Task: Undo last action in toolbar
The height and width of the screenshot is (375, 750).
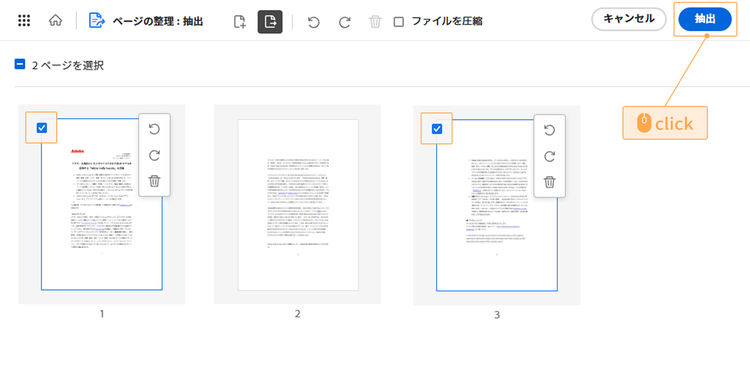Action: pyautogui.click(x=314, y=22)
